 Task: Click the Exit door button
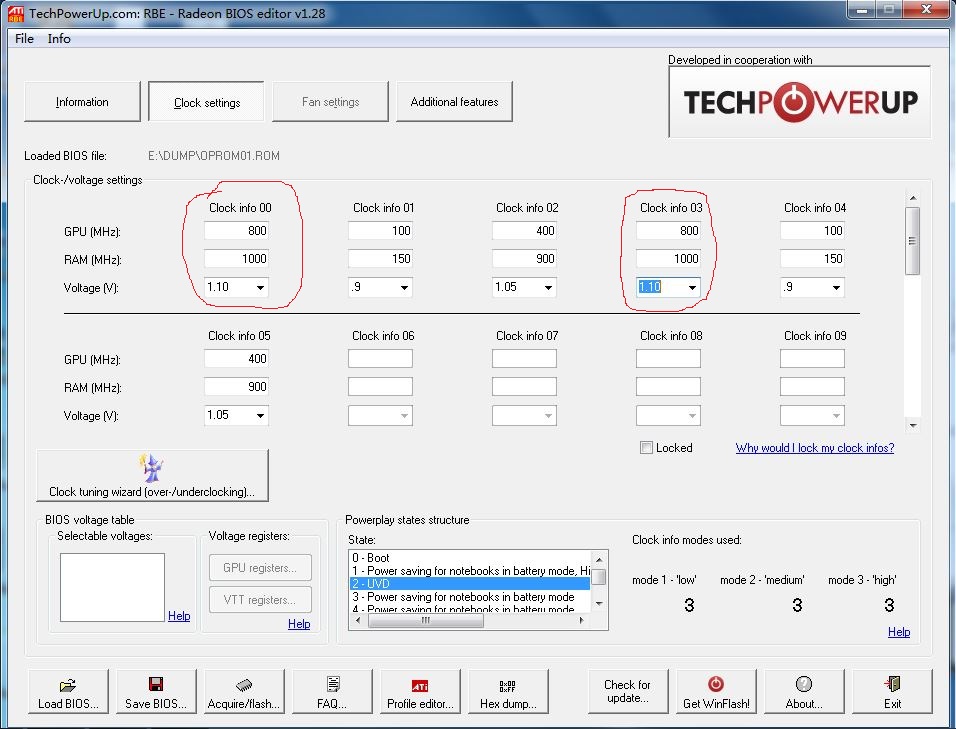892,691
